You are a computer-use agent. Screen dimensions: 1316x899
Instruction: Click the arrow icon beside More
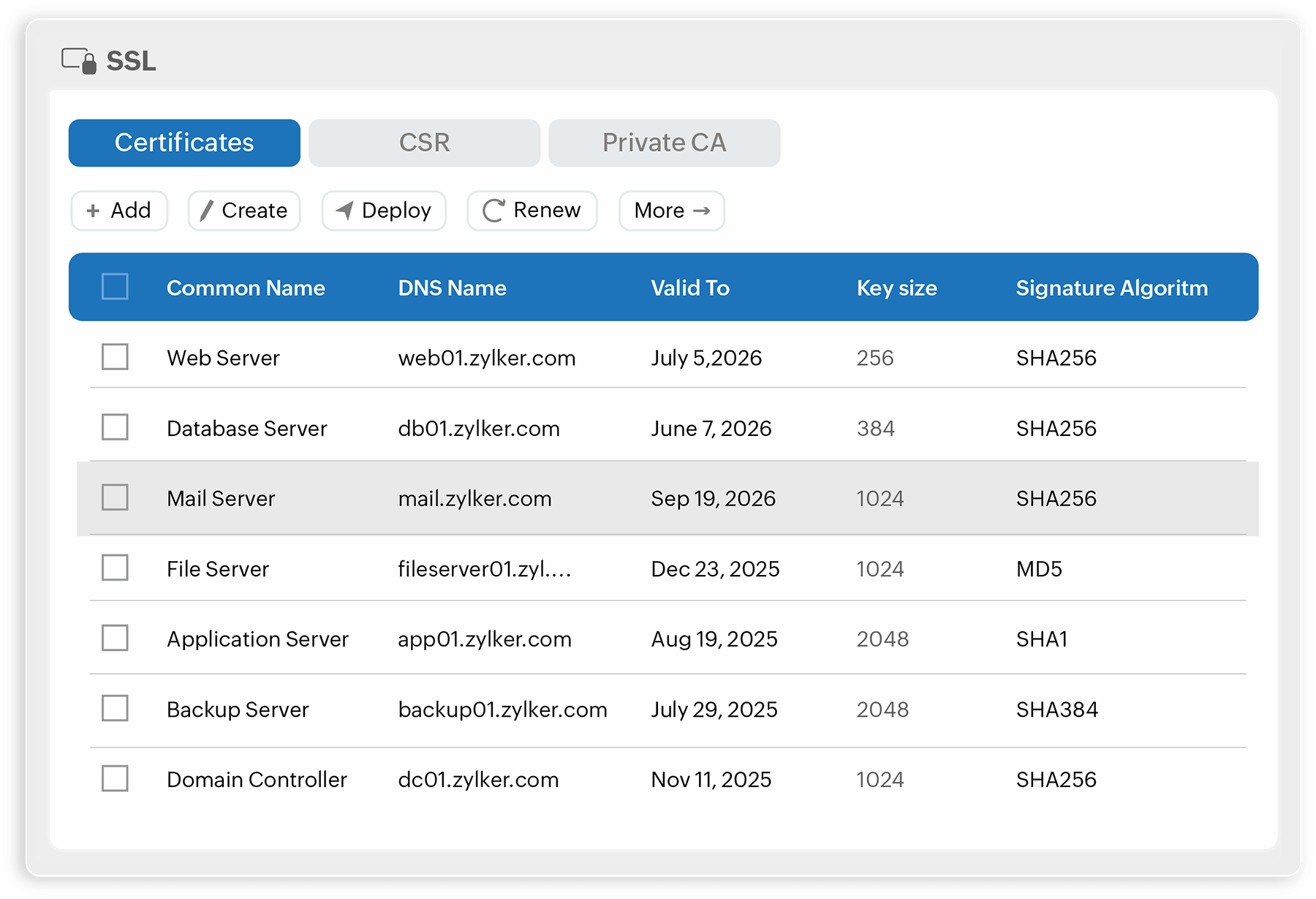[702, 211]
